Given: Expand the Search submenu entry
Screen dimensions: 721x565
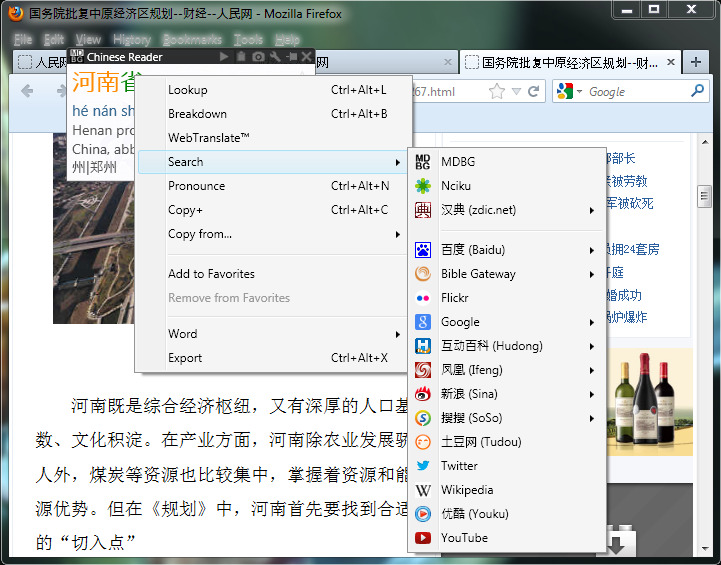Looking at the screenshot, I should (x=274, y=162).
